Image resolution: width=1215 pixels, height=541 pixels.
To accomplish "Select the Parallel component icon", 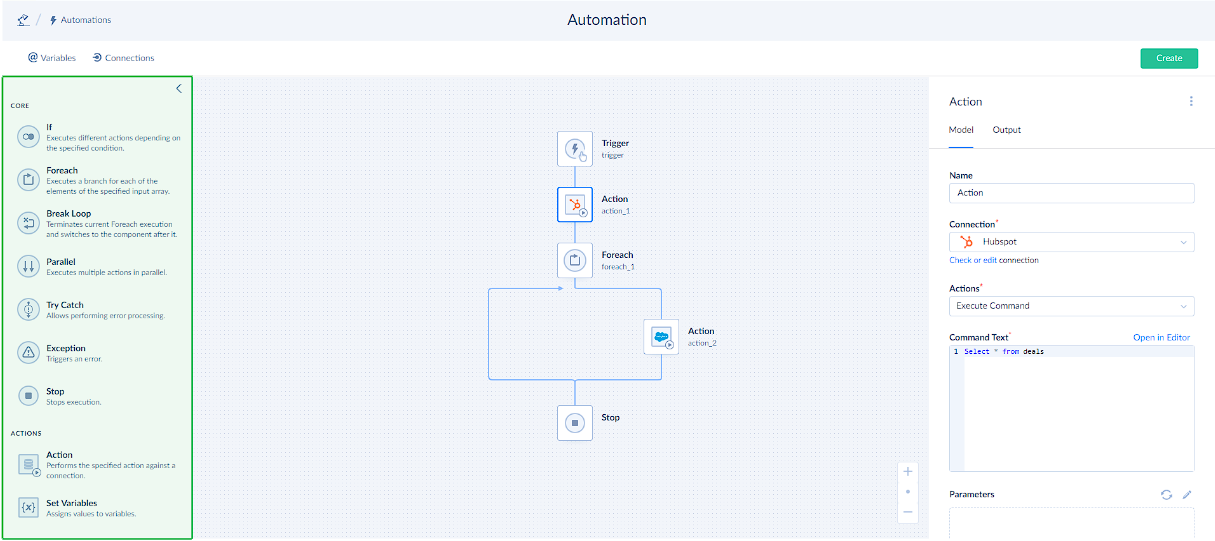I will pyautogui.click(x=29, y=266).
